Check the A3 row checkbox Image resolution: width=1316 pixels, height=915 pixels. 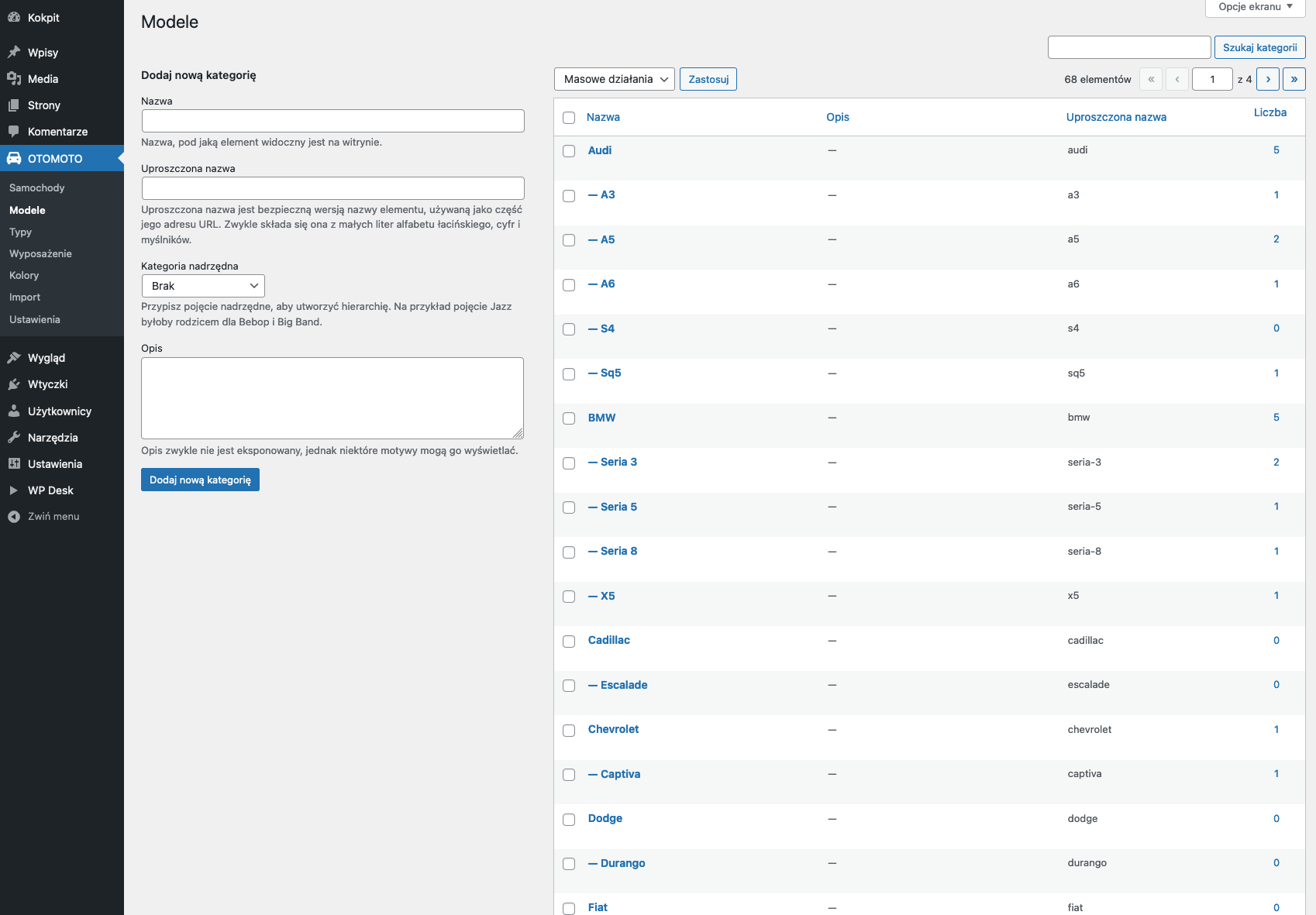tap(569, 196)
